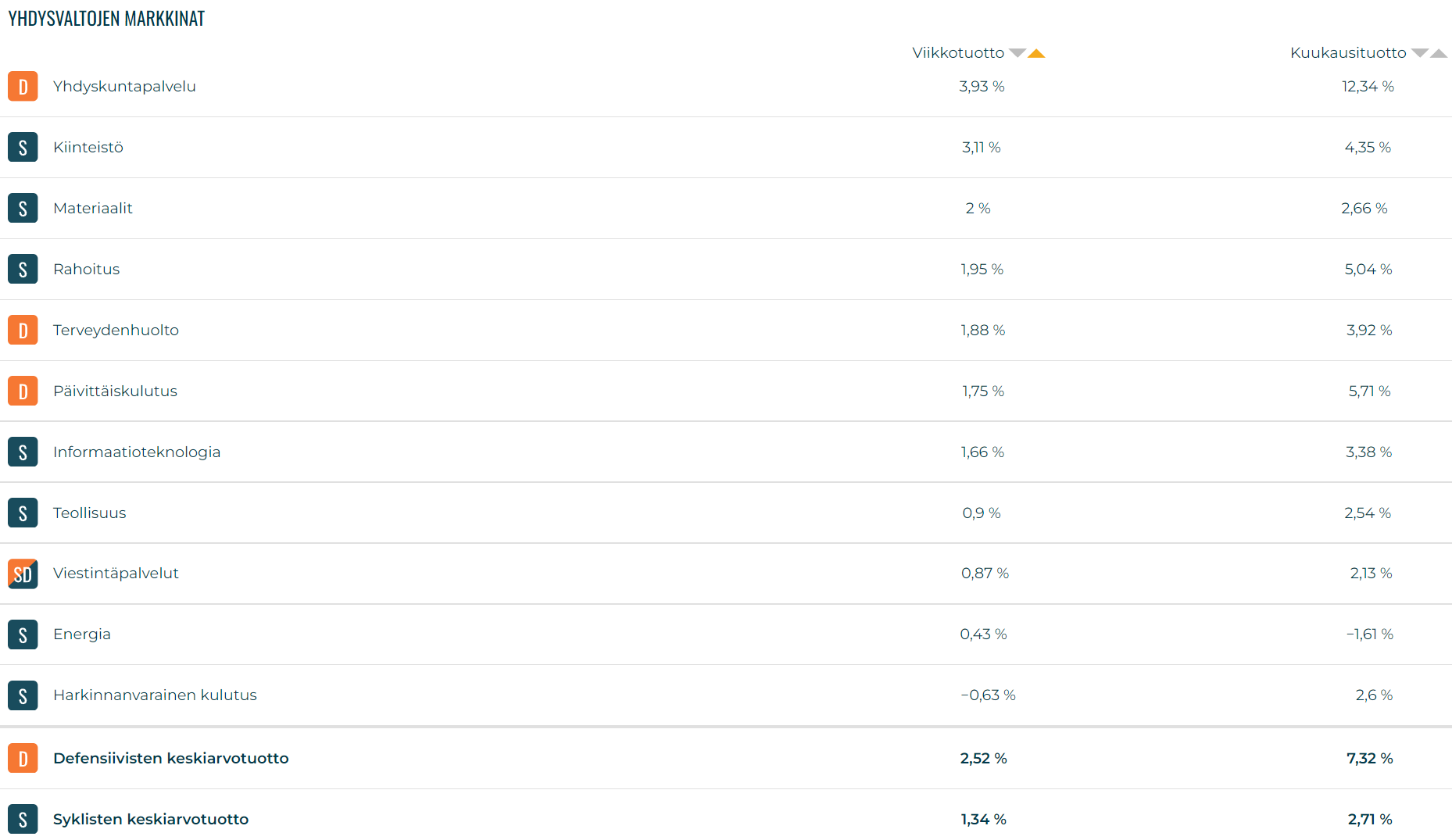Screen dimensions: 1452x840
Task: Click the S icon beside Kiinteistö
Action: 23,147
